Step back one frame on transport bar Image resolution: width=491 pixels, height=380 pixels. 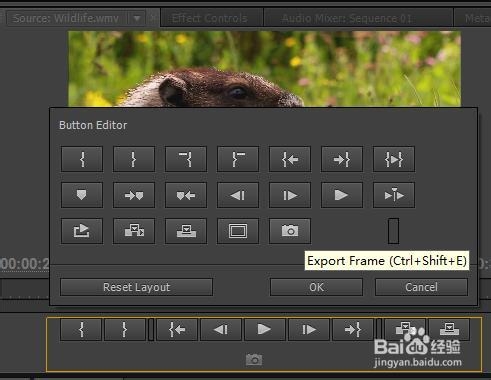[221, 329]
